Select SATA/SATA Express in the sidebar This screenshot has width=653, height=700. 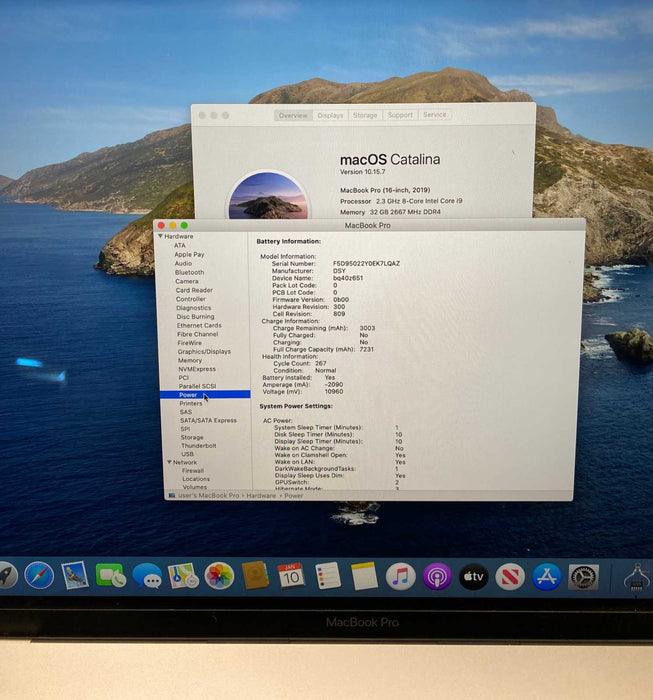click(x=208, y=421)
